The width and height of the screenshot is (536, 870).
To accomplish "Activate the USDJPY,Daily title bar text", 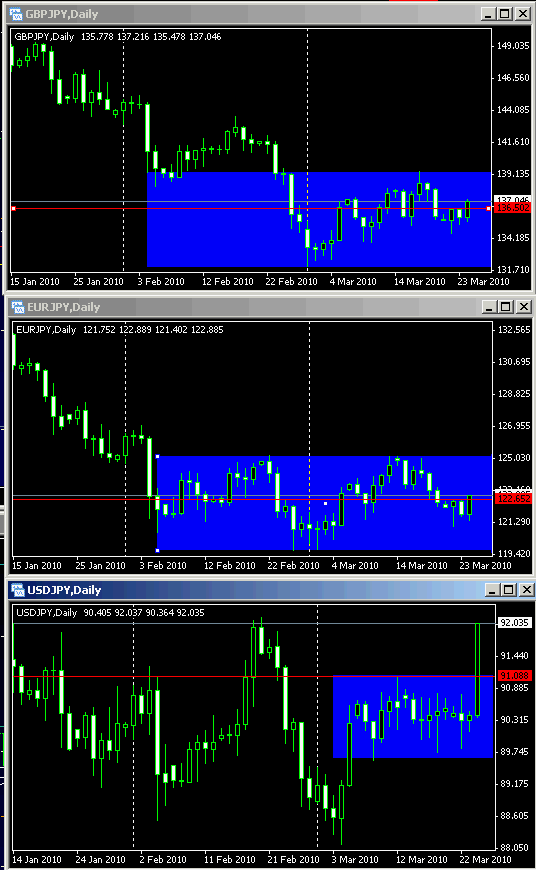I will pos(64,590).
